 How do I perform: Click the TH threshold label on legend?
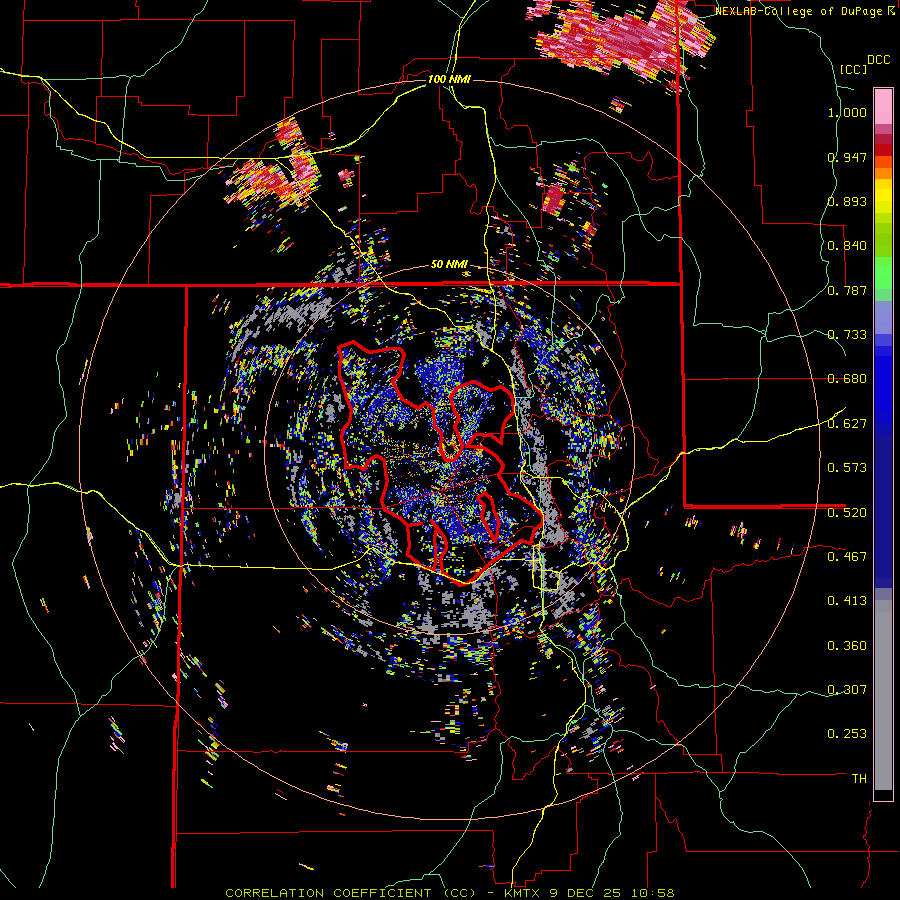tap(859, 779)
